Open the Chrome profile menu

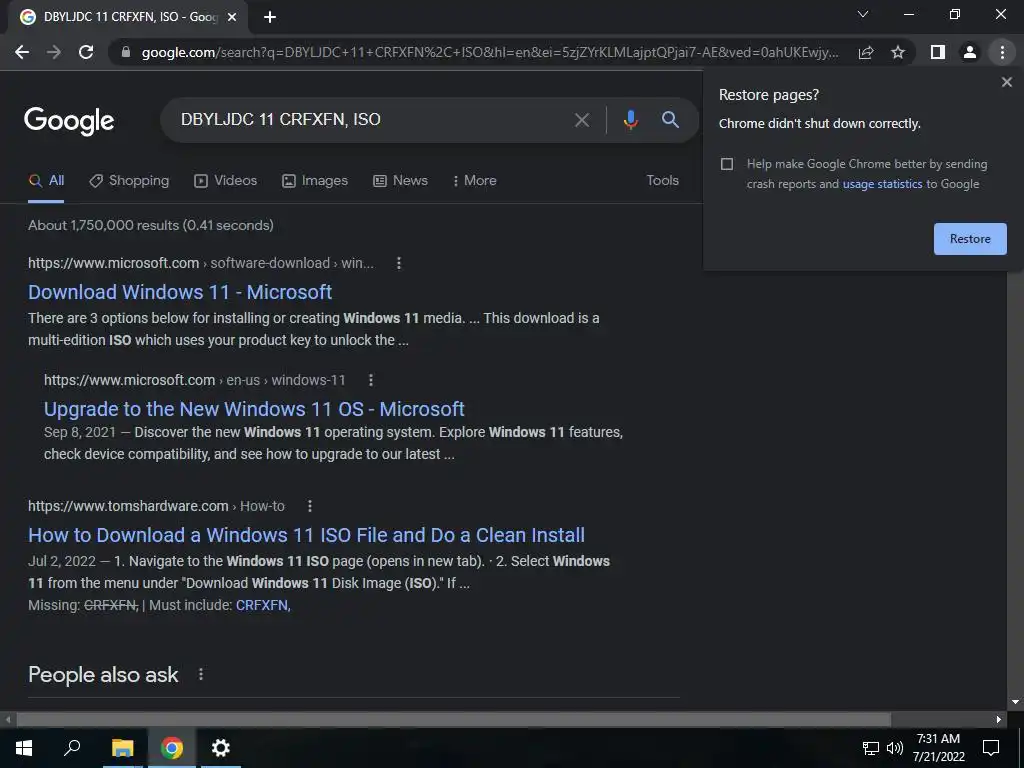pyautogui.click(x=970, y=52)
